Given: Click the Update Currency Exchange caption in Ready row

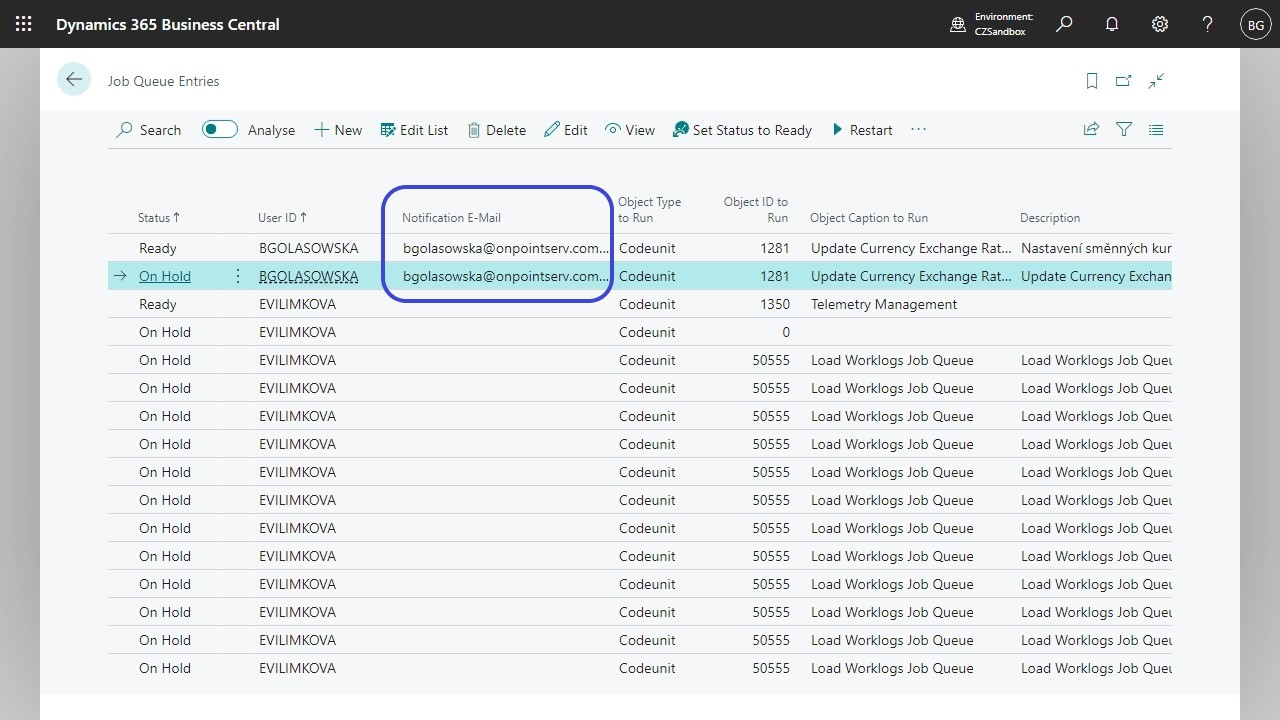Looking at the screenshot, I should click(911, 248).
